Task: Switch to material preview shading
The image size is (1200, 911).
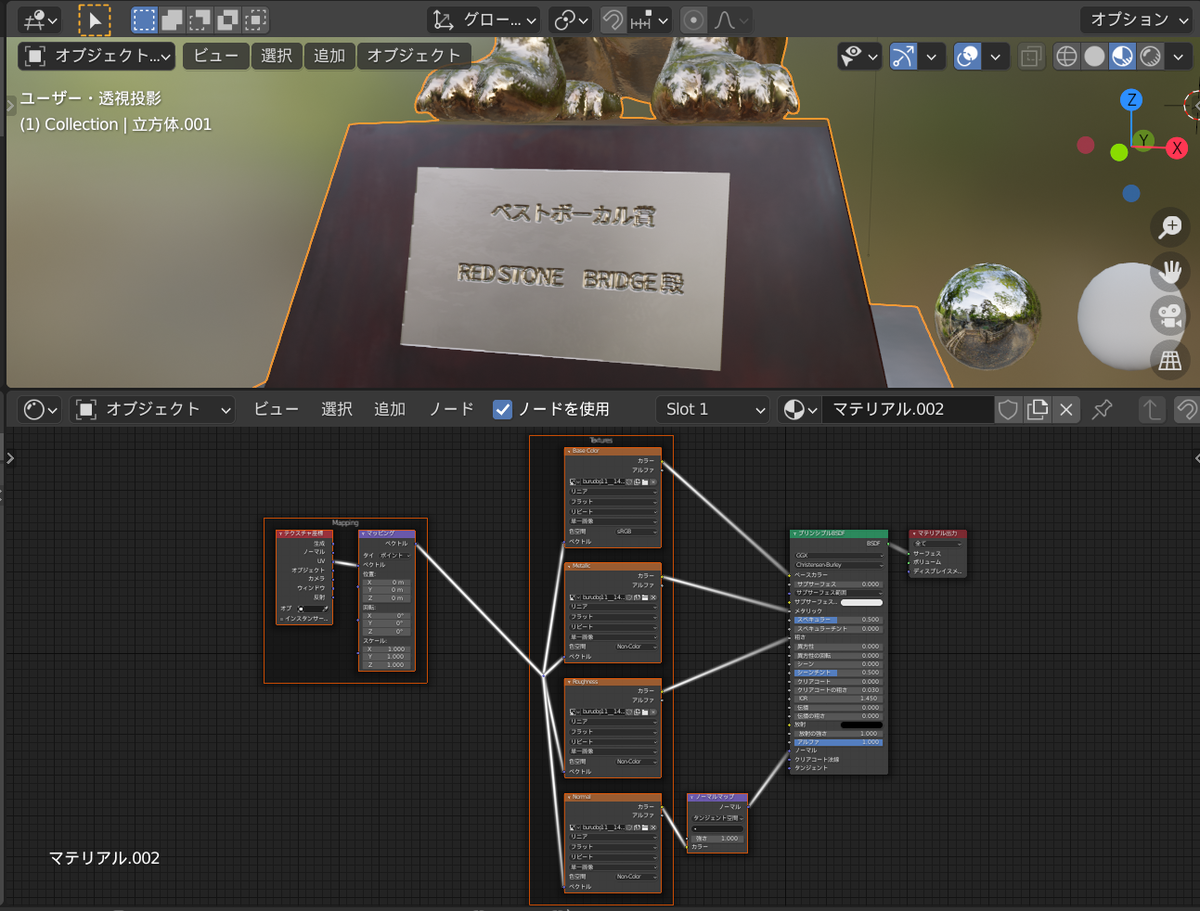Action: (x=1123, y=57)
